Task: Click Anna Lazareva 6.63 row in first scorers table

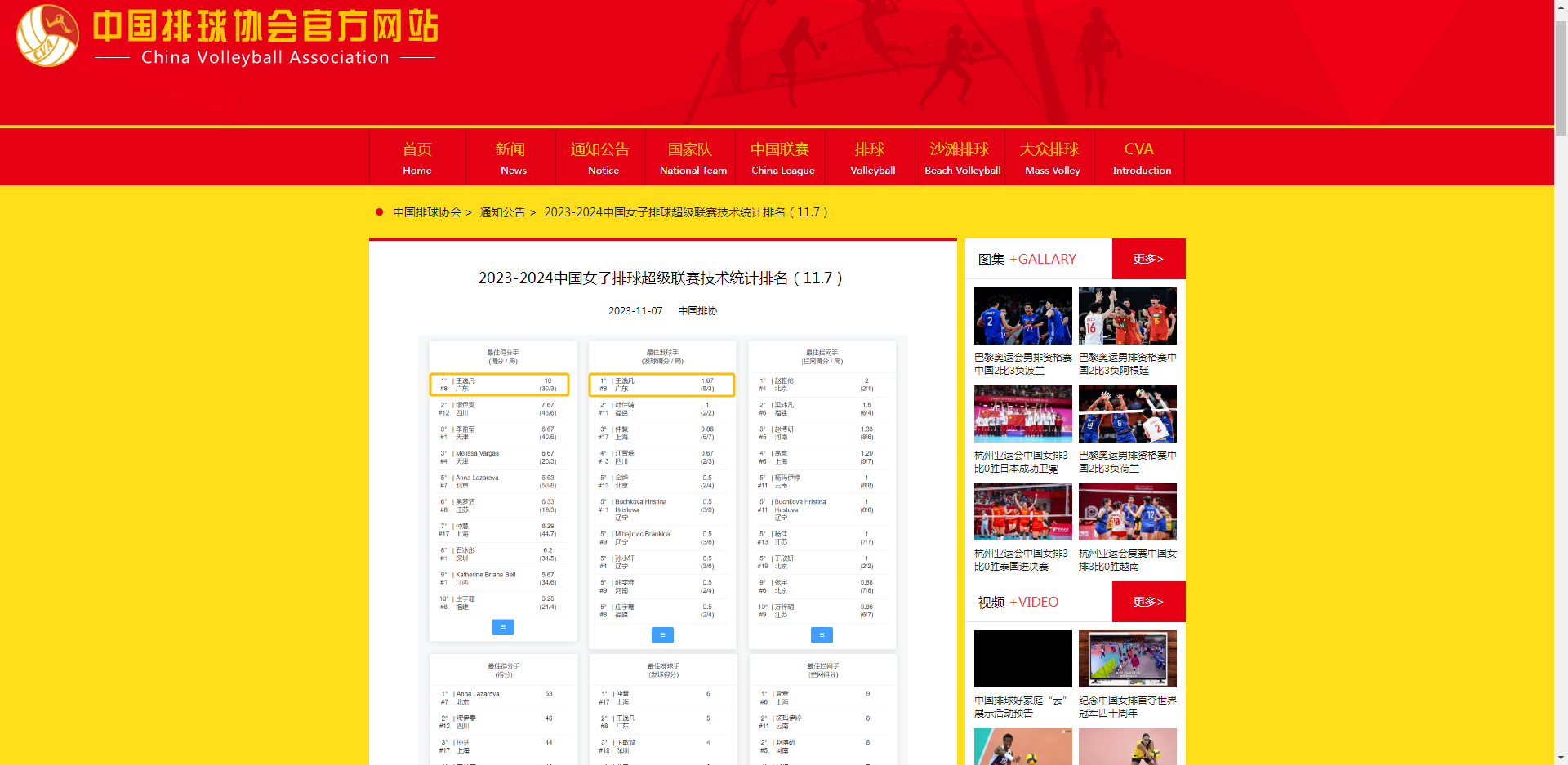Action: tap(503, 482)
